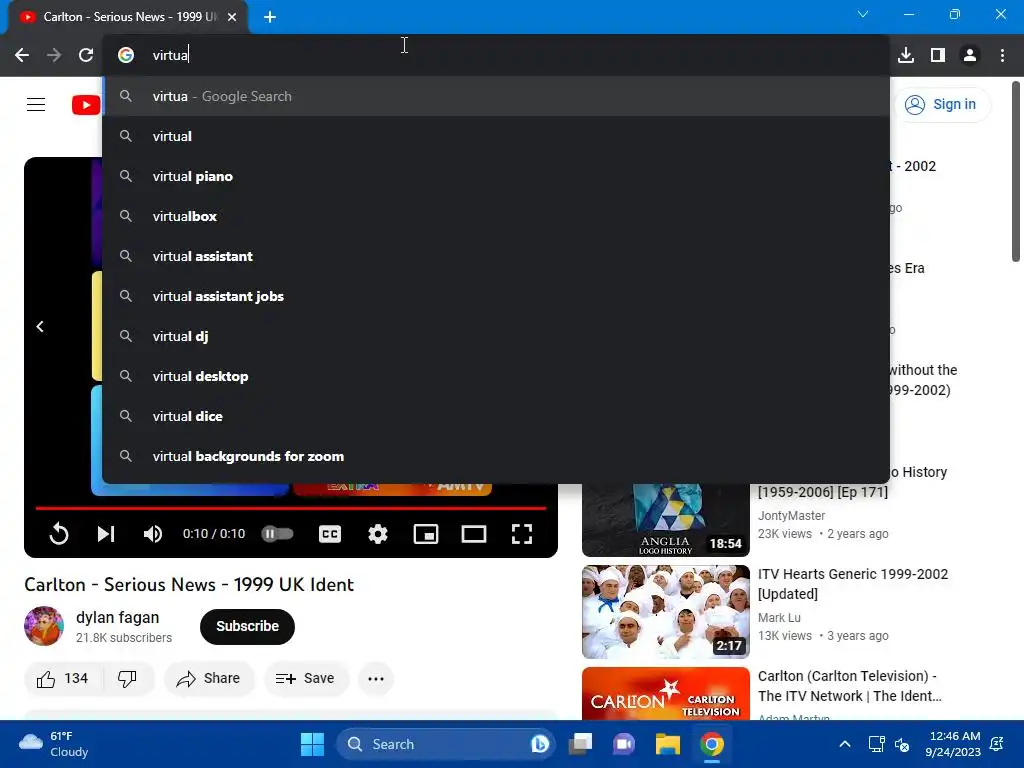Screen dimensions: 1024x768
Task: Open the tab search chevron
Action: pyautogui.click(x=863, y=14)
